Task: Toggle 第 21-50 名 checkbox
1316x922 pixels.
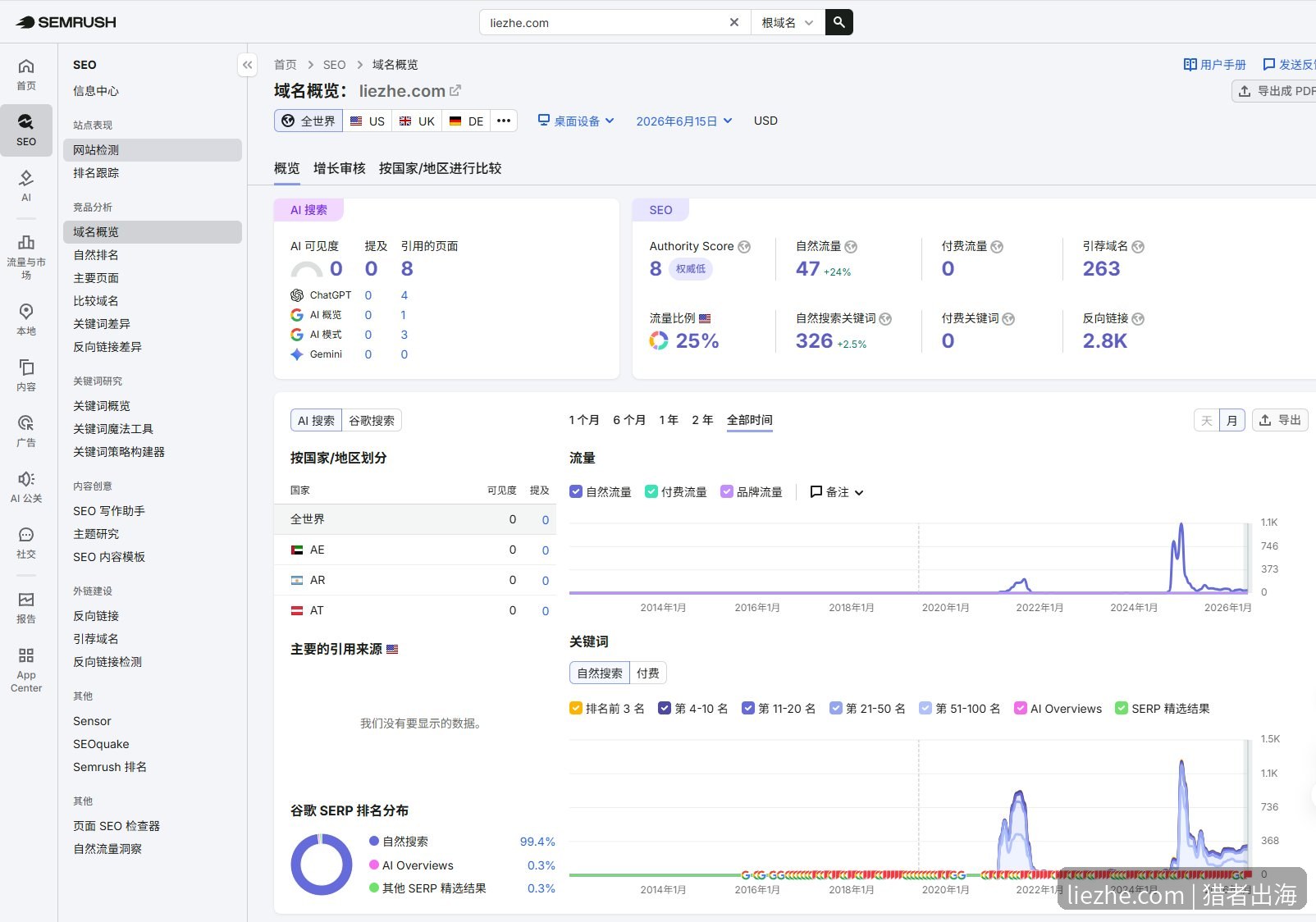Action: [836, 708]
